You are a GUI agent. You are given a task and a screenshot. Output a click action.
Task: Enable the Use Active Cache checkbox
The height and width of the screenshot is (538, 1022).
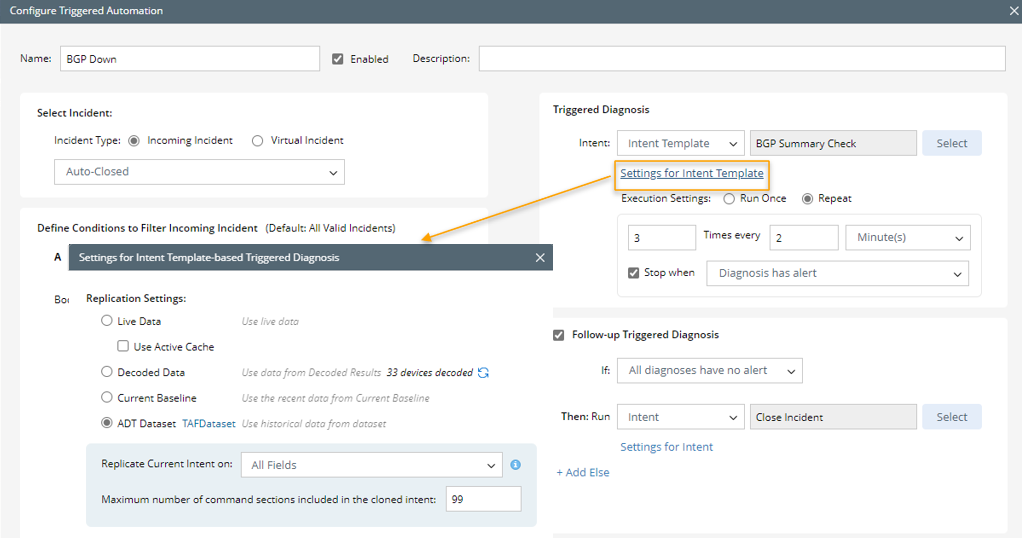point(124,347)
